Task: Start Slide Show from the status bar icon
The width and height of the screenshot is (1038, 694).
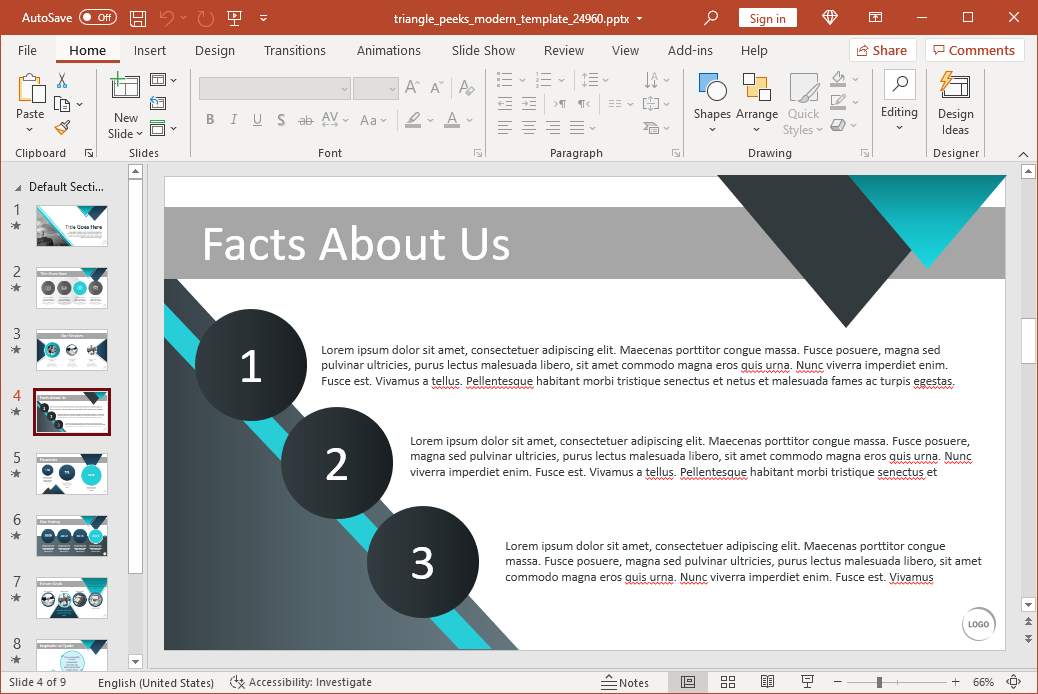Action: click(806, 682)
